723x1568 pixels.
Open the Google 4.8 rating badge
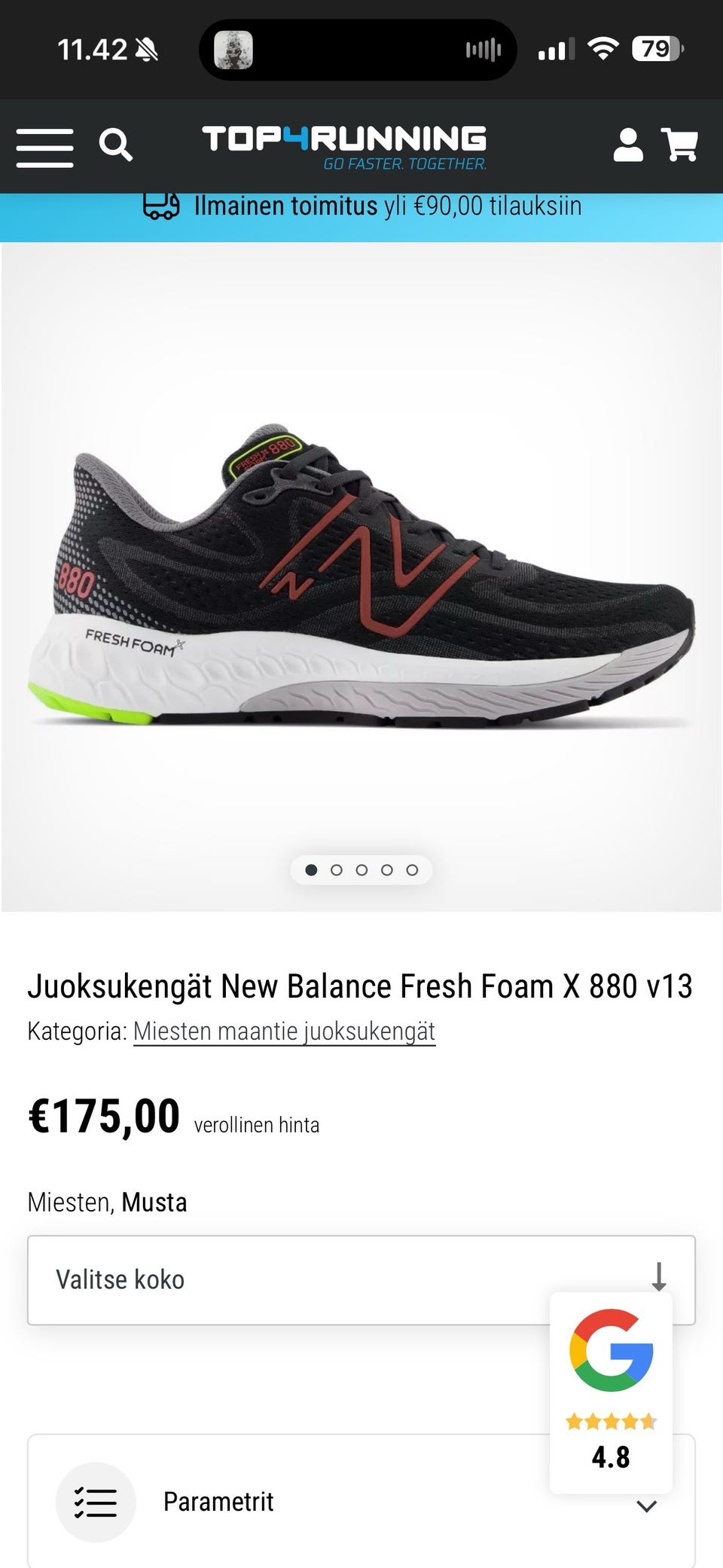(x=611, y=1393)
